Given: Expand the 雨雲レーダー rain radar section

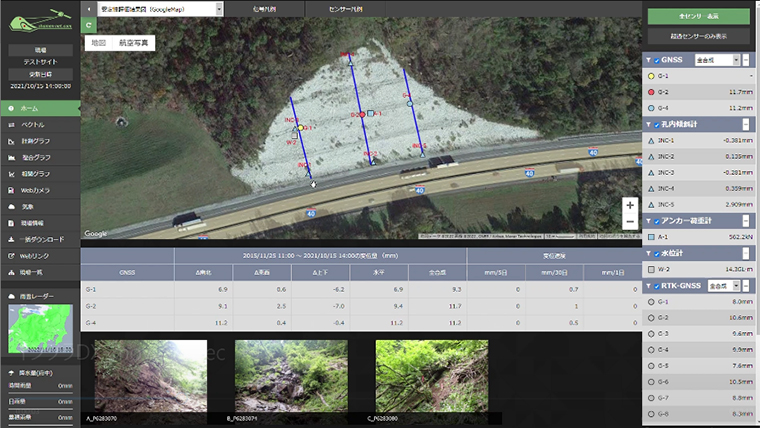Looking at the screenshot, I should [x=40, y=296].
